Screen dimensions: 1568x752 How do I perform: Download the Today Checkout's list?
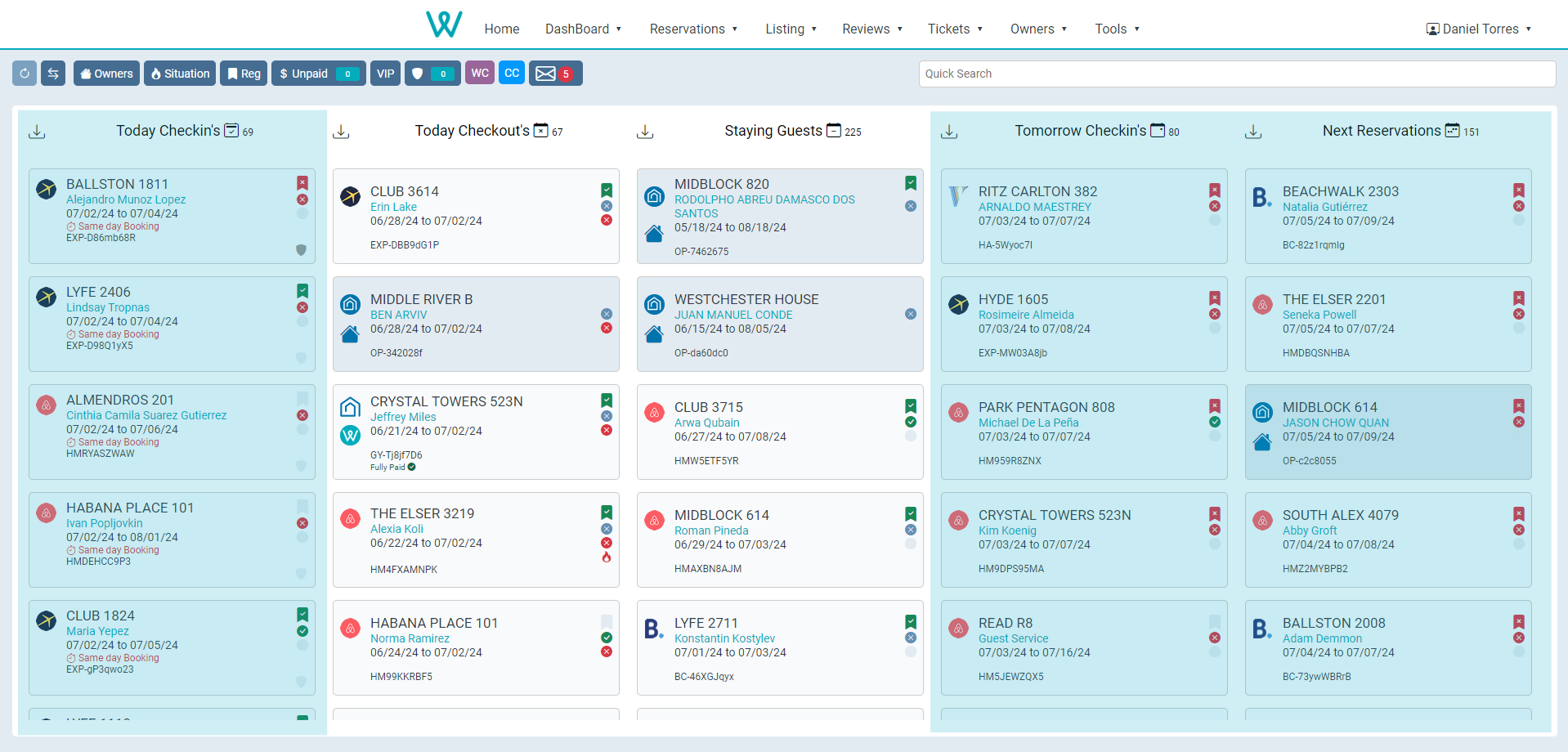[341, 132]
